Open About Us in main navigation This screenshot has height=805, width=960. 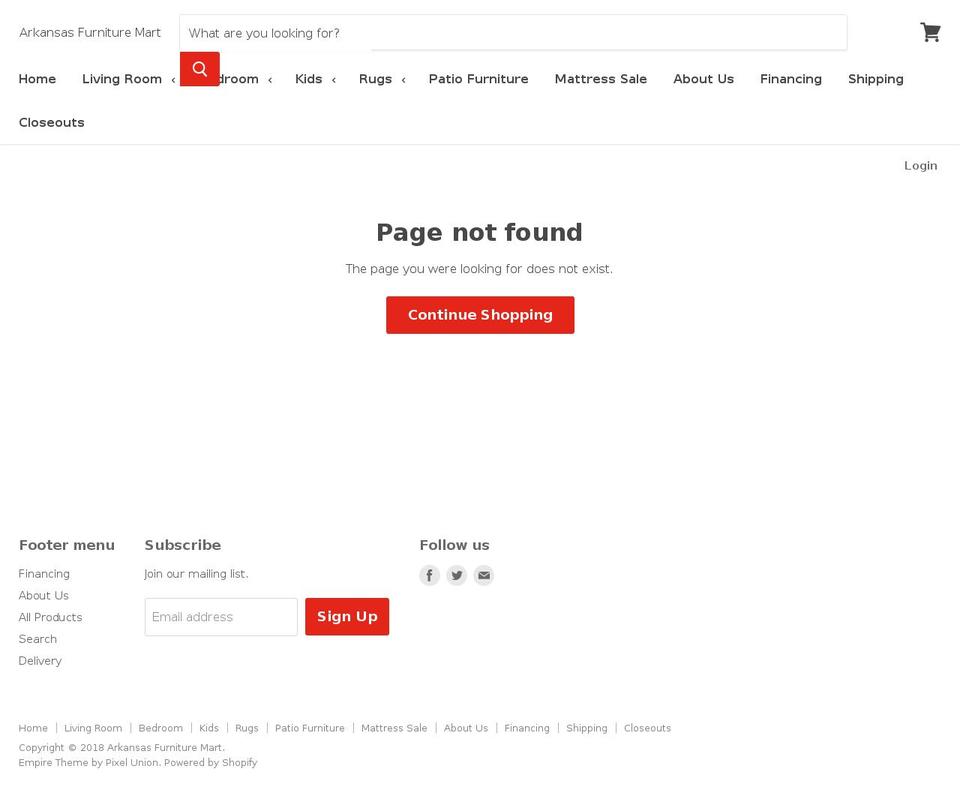pyautogui.click(x=703, y=79)
